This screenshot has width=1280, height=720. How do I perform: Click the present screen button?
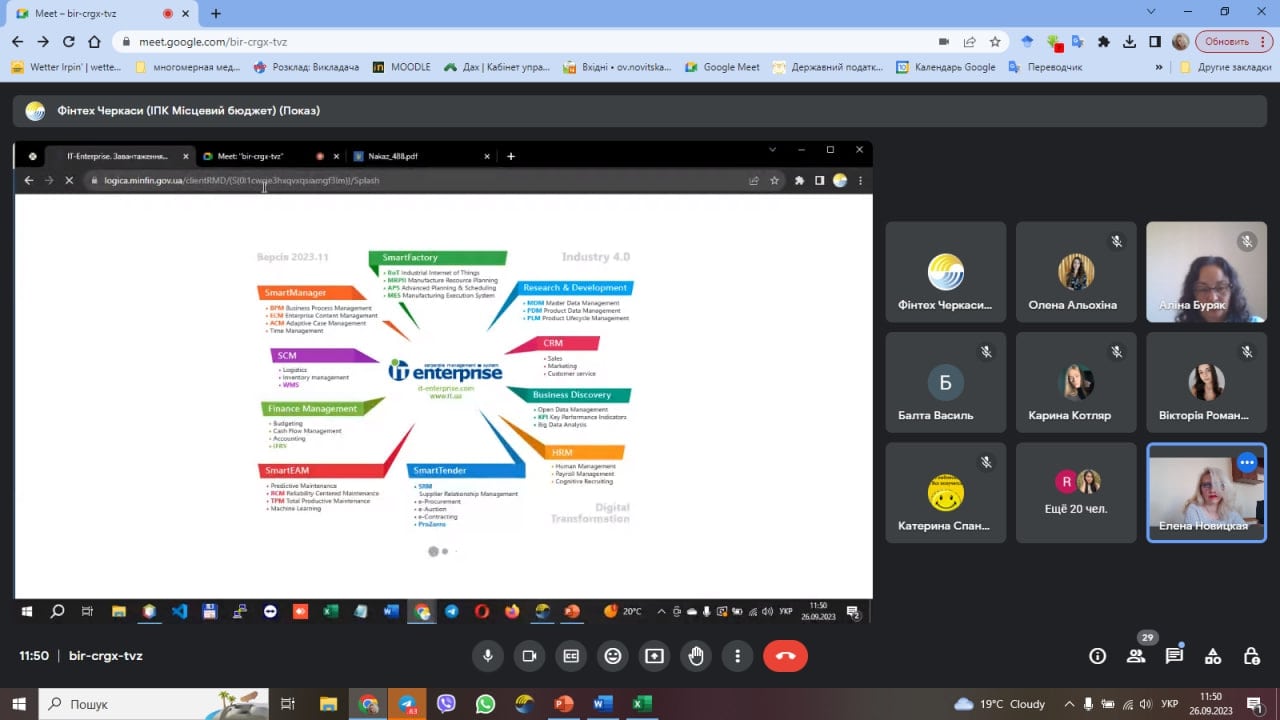pos(654,656)
